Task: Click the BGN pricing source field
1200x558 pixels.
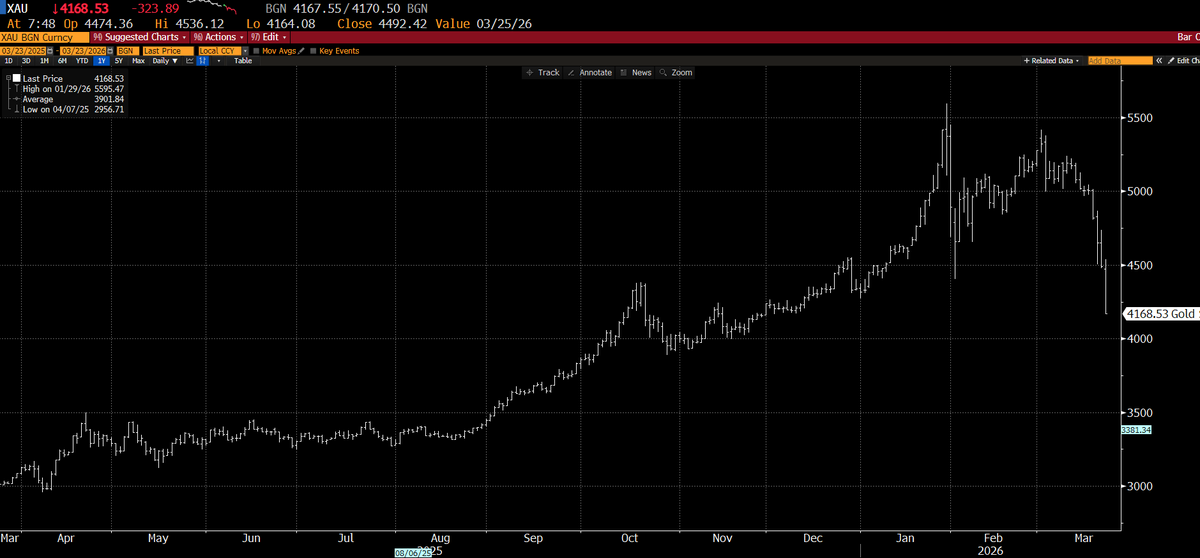Action: [128, 51]
